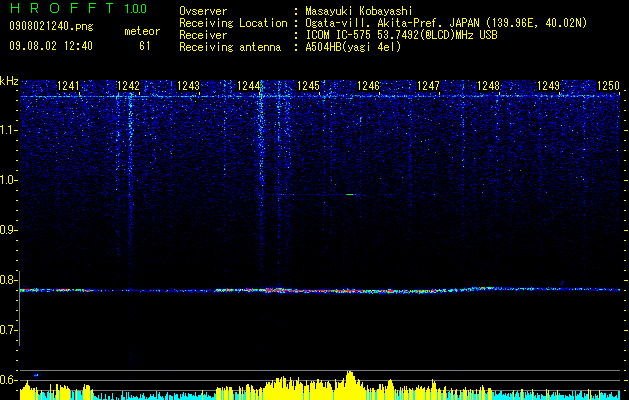629x400 pixels.
Task: Select the 0908021240.png filename text
Action: click(51, 27)
